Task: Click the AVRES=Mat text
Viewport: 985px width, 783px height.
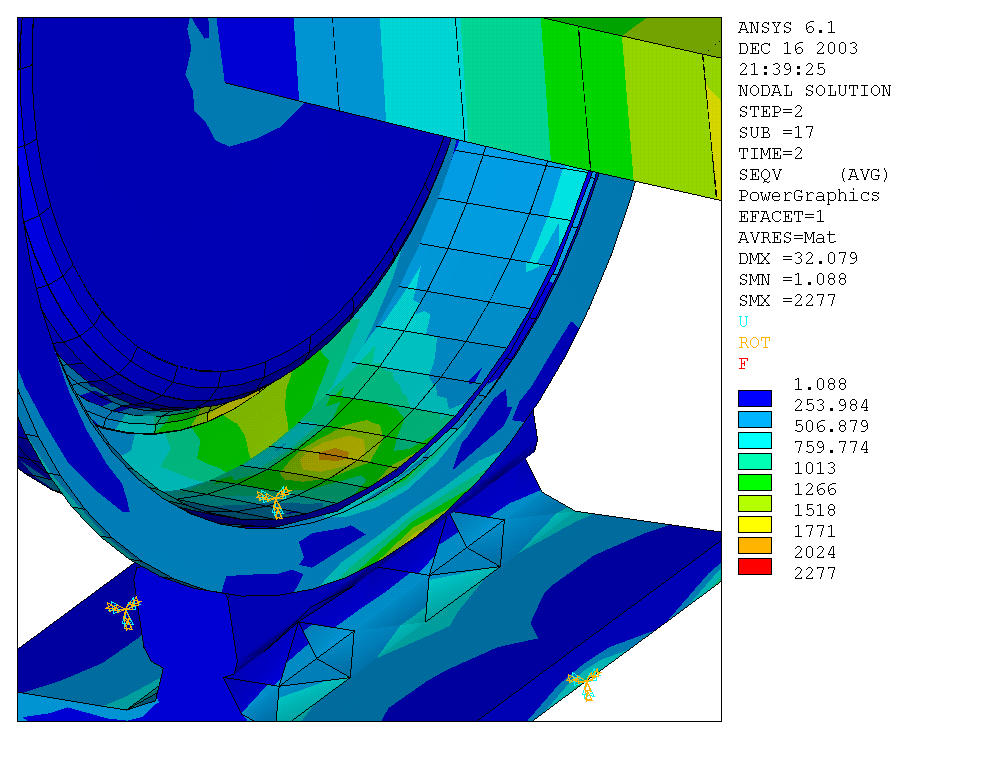Action: point(787,238)
